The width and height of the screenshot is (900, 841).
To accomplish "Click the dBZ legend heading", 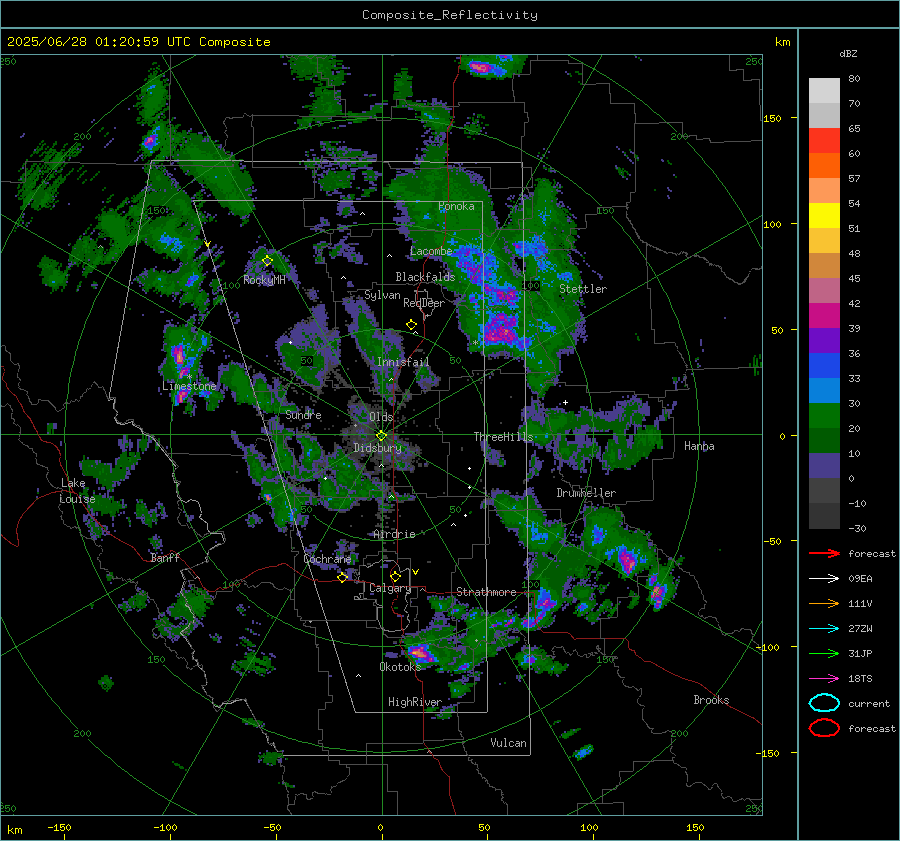I will pos(848,54).
